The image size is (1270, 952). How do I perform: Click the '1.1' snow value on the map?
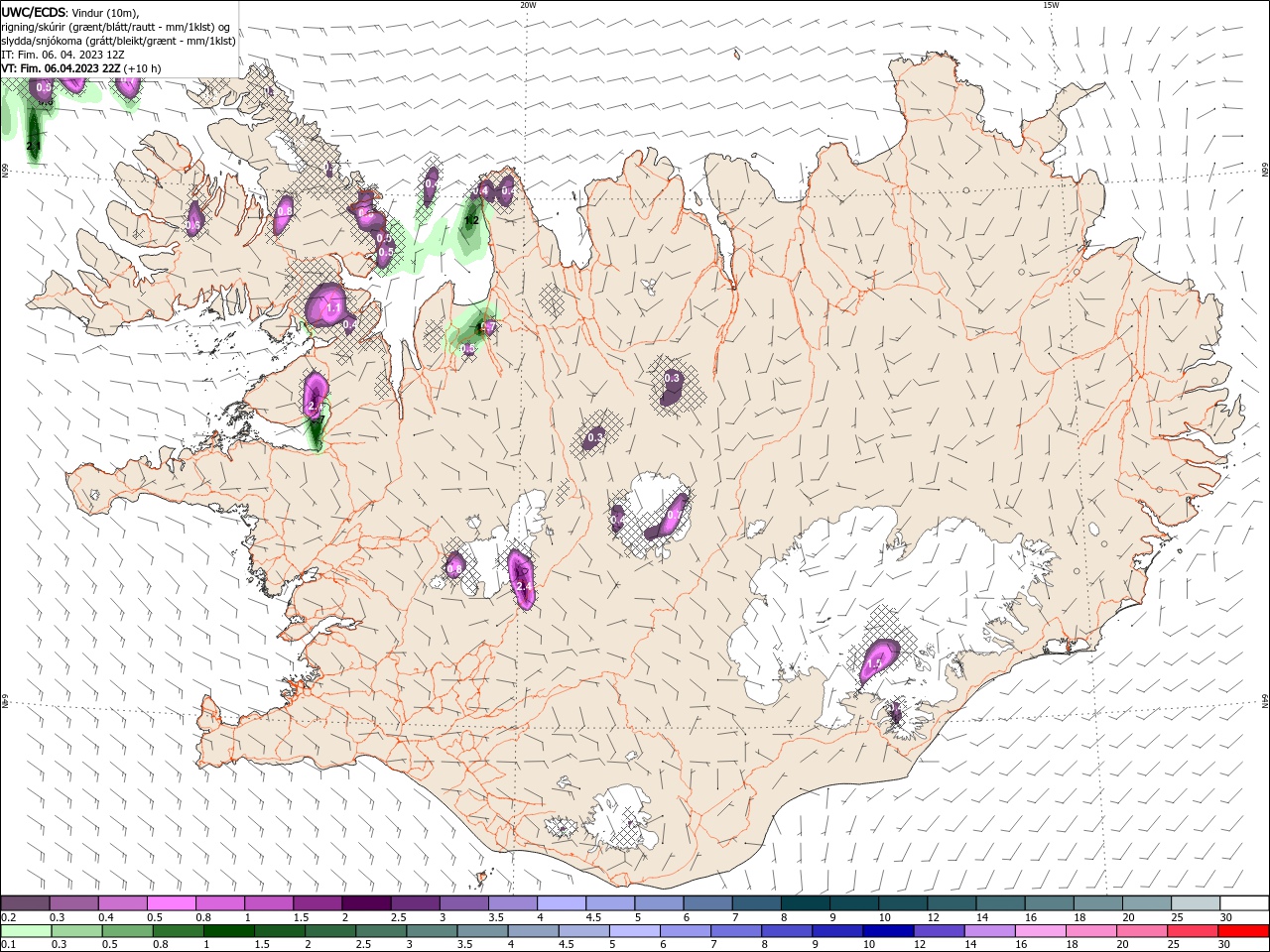point(332,308)
